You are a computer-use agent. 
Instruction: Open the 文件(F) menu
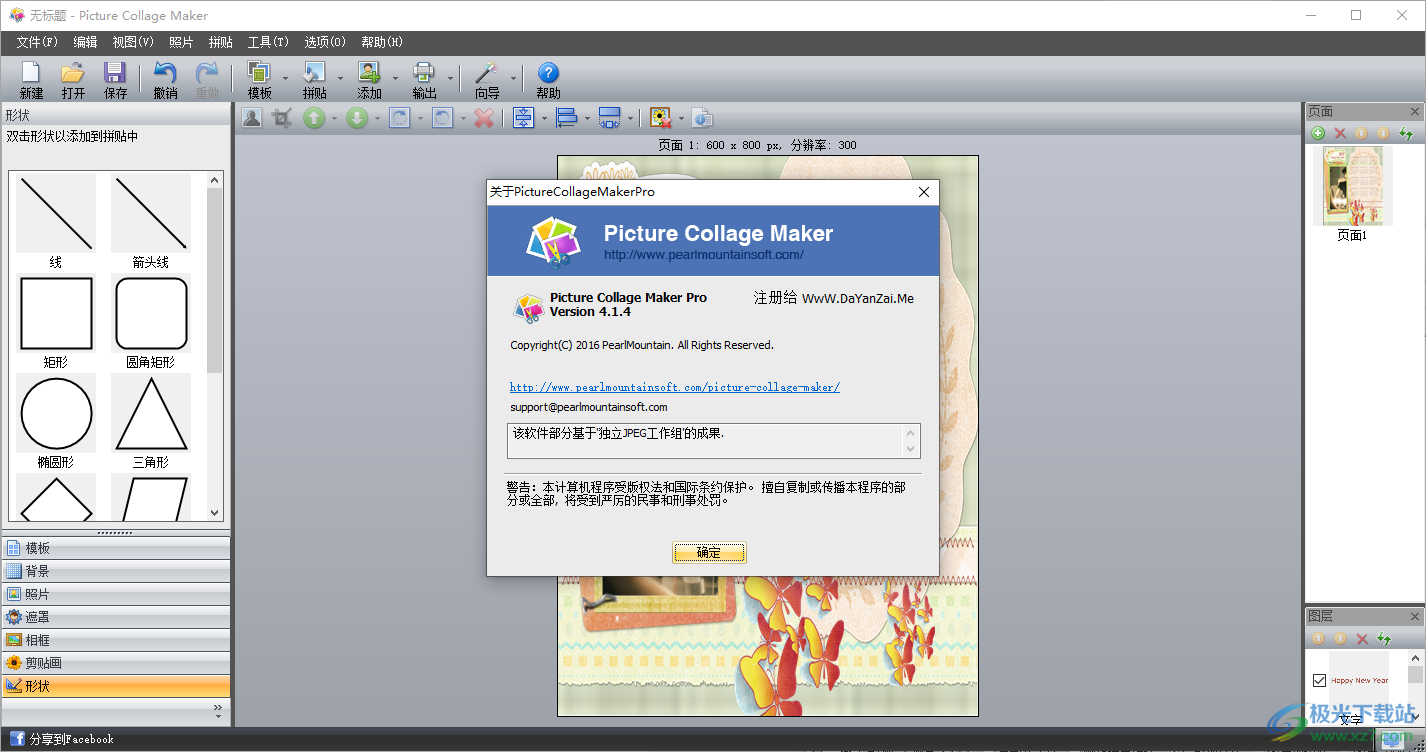click(37, 42)
